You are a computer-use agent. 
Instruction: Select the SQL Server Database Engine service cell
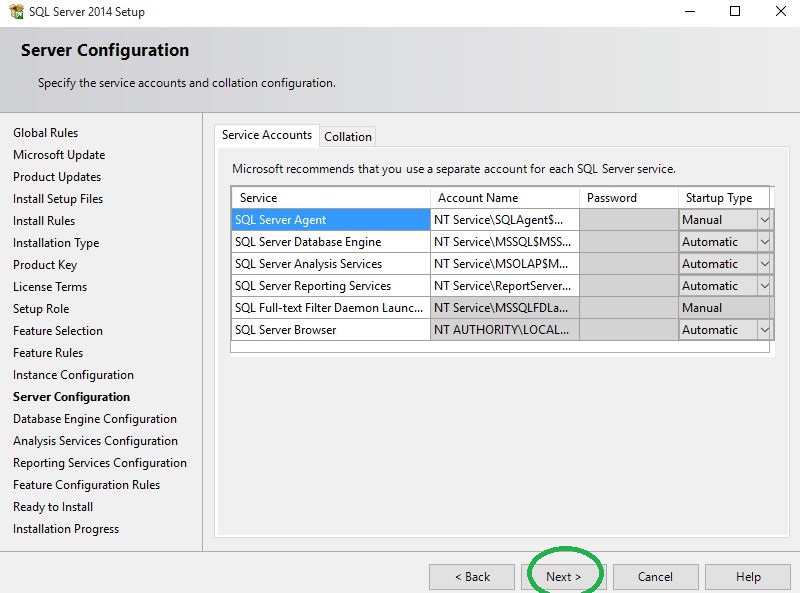[331, 242]
